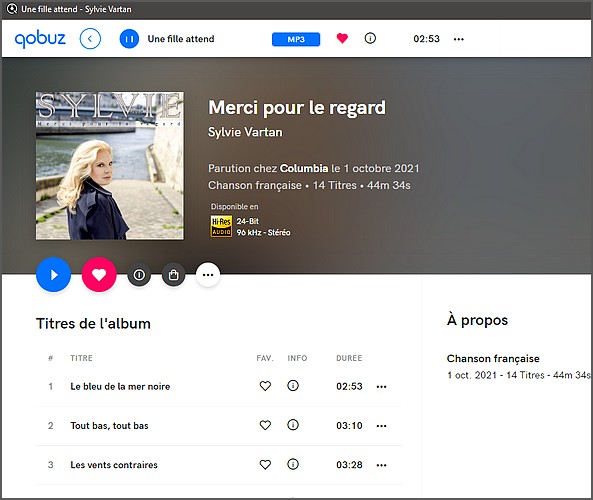Screen dimensions: 593x500
Task: Click duration 03:28 of Les vents contraires
Action: click(349, 464)
